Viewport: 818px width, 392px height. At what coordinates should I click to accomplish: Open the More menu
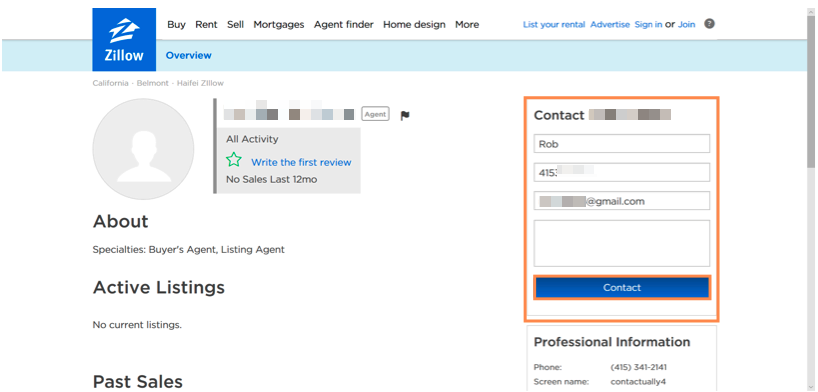467,25
